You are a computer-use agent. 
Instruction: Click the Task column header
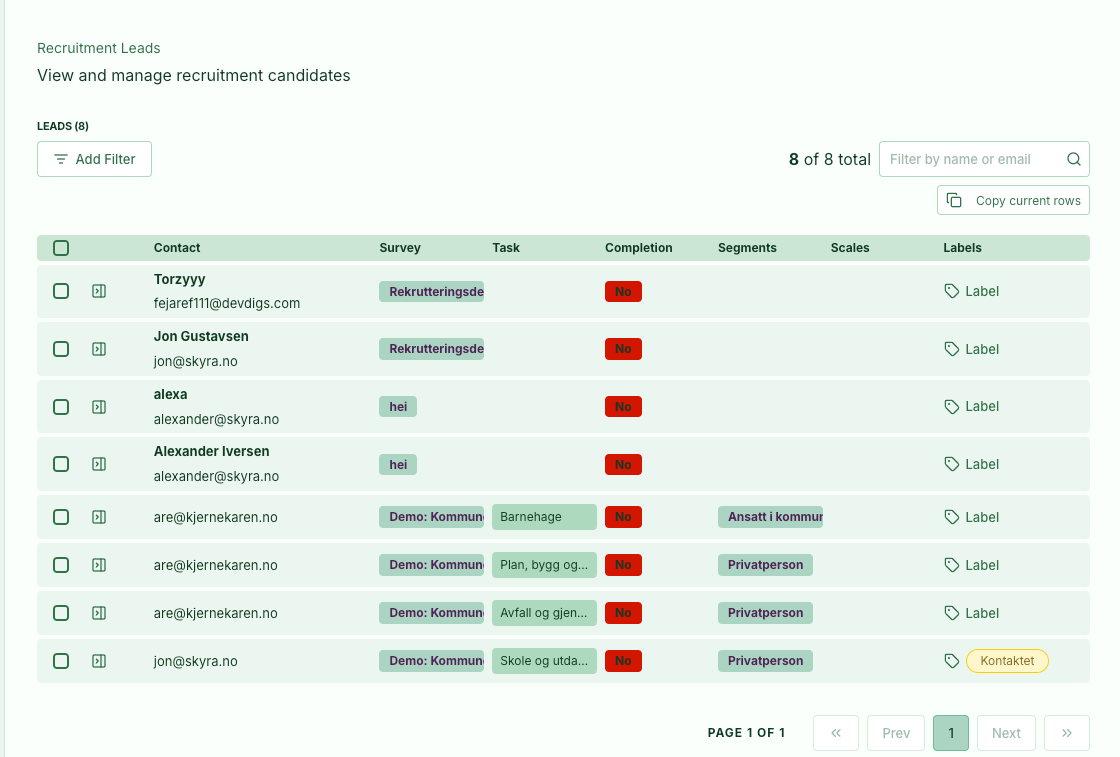tap(506, 248)
